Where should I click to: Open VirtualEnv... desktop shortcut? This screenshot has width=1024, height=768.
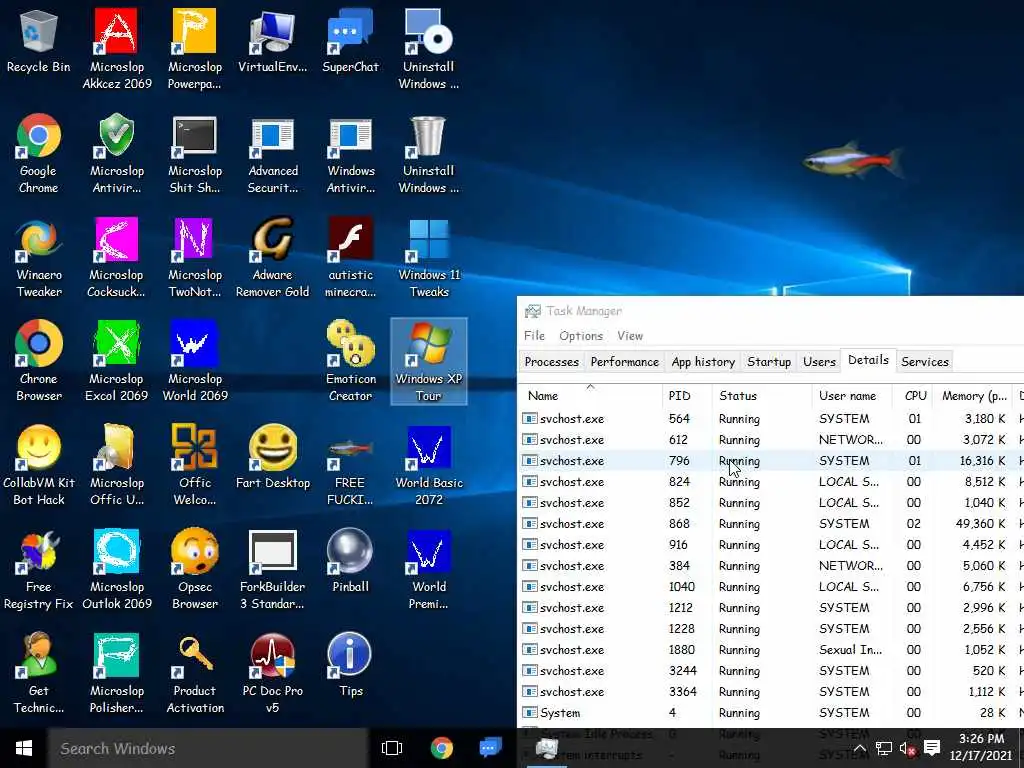(x=272, y=42)
